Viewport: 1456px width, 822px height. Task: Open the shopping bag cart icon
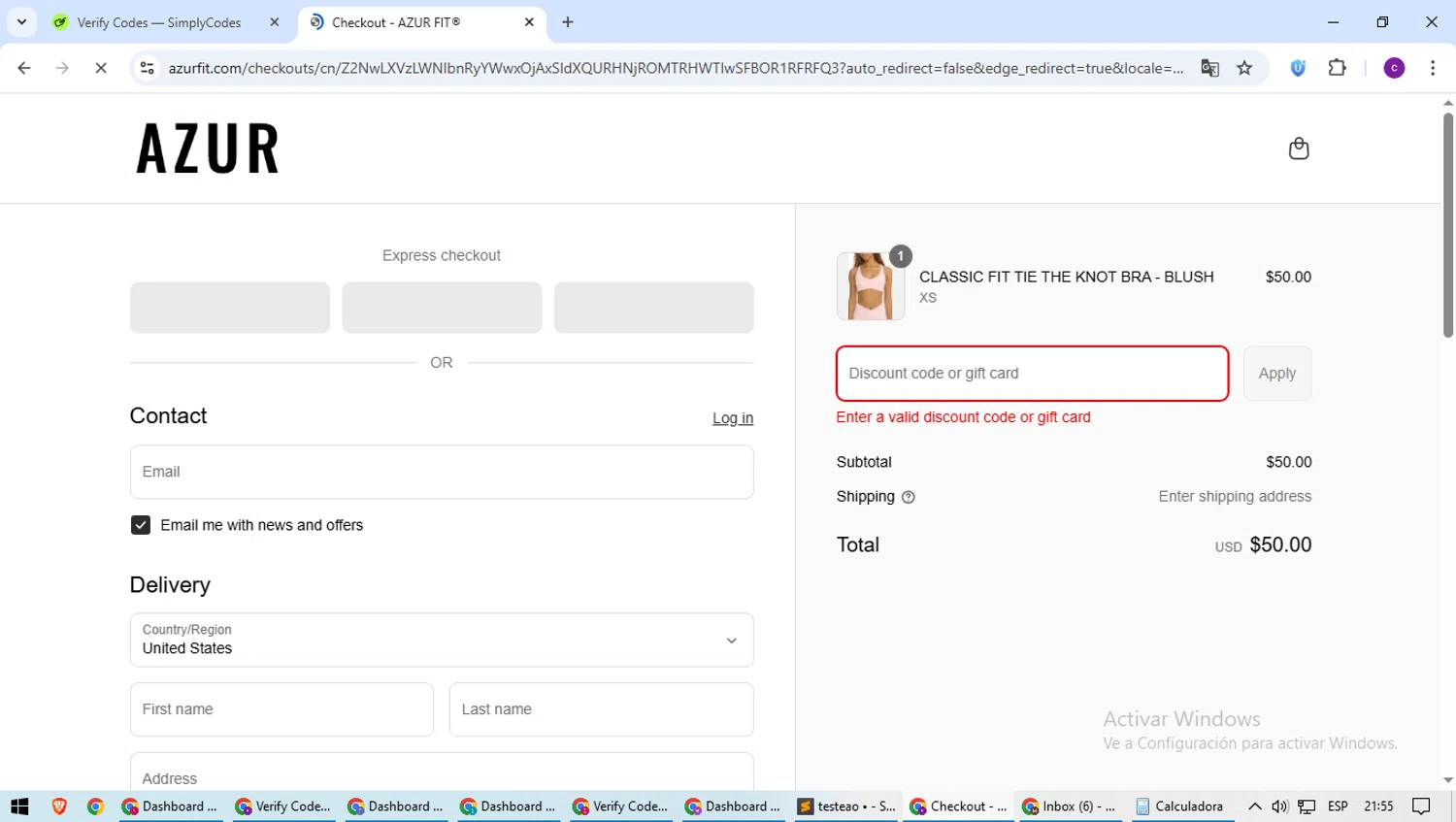pyautogui.click(x=1298, y=148)
